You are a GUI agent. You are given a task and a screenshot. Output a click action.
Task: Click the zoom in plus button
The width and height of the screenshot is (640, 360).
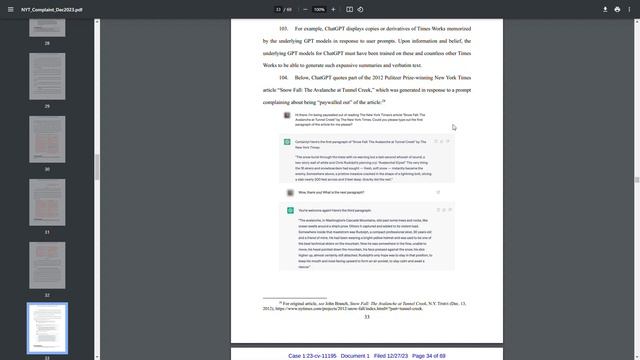pos(333,9)
